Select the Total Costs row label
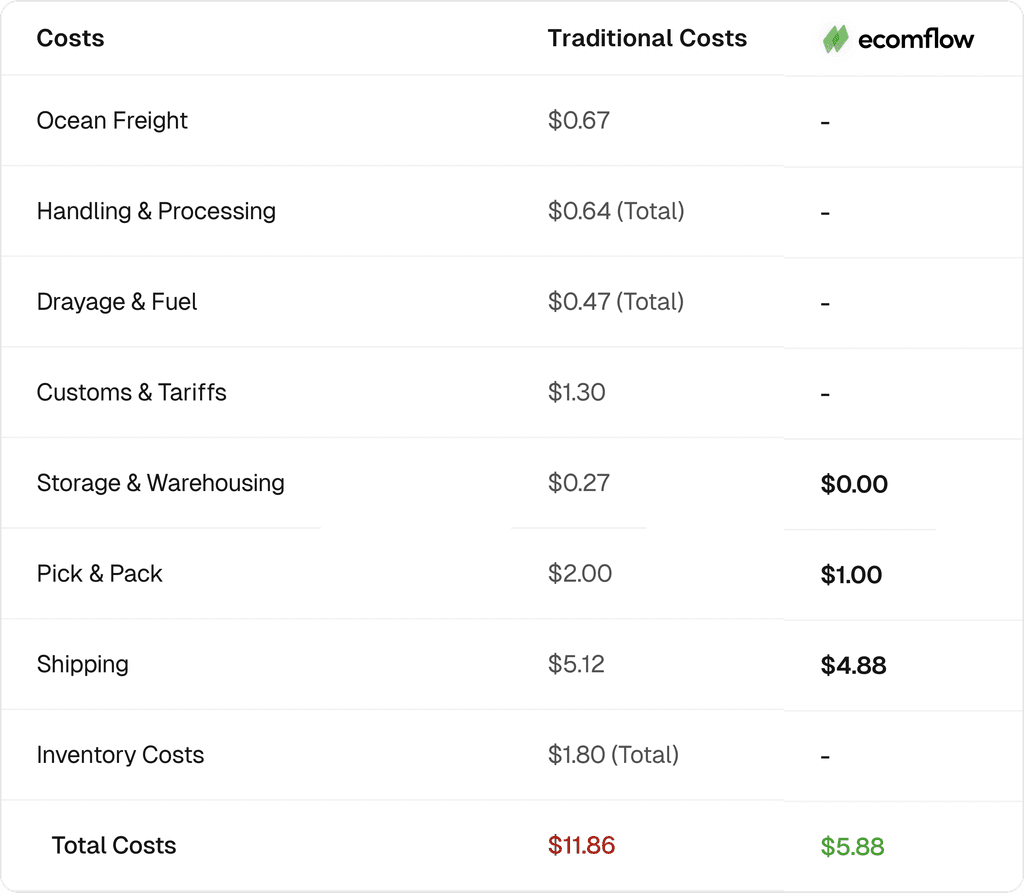This screenshot has width=1024, height=893. pyautogui.click(x=114, y=845)
